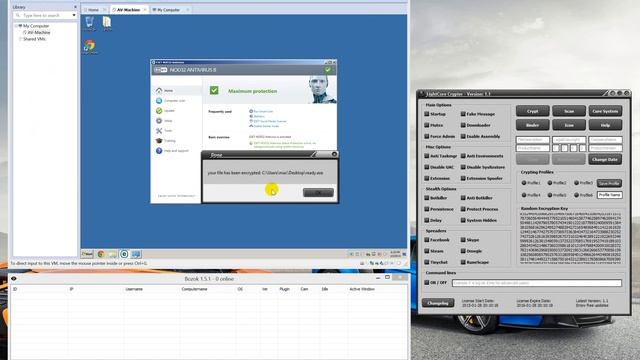Click the Save Profile button
The image size is (640, 360).
click(609, 183)
